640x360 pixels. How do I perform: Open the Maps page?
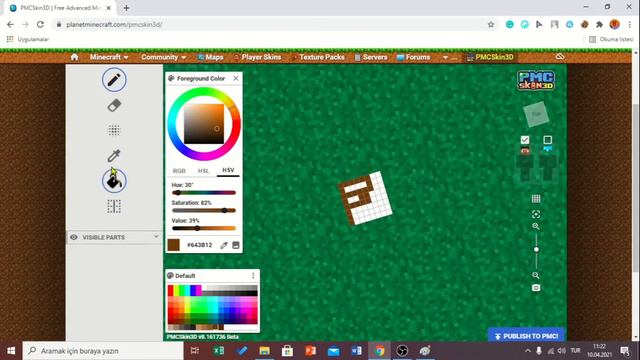coord(211,57)
